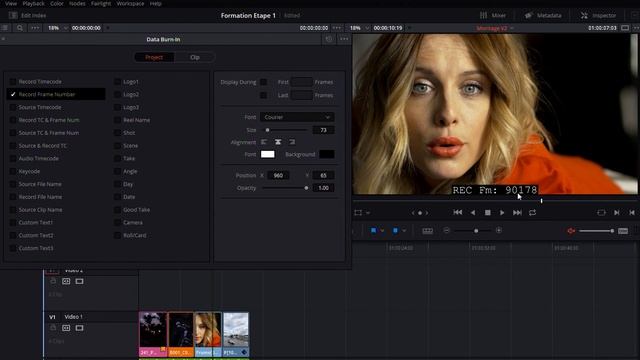Adjust the Opacity slider
Image resolution: width=640 pixels, height=360 pixels.
285,188
